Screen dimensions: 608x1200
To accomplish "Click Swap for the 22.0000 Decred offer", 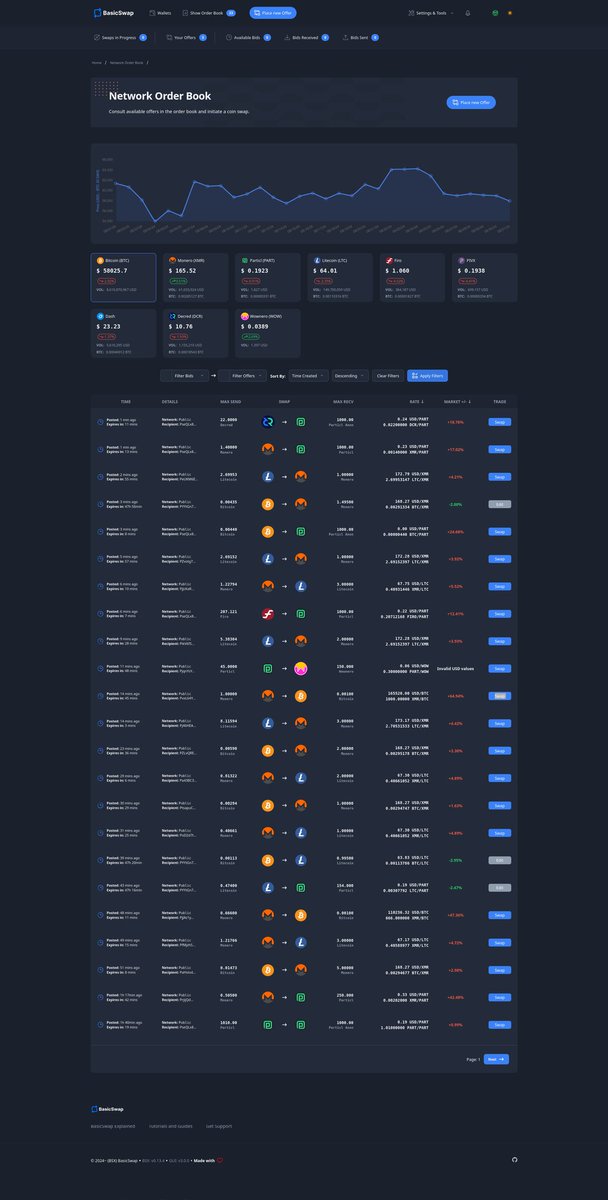I will point(500,422).
